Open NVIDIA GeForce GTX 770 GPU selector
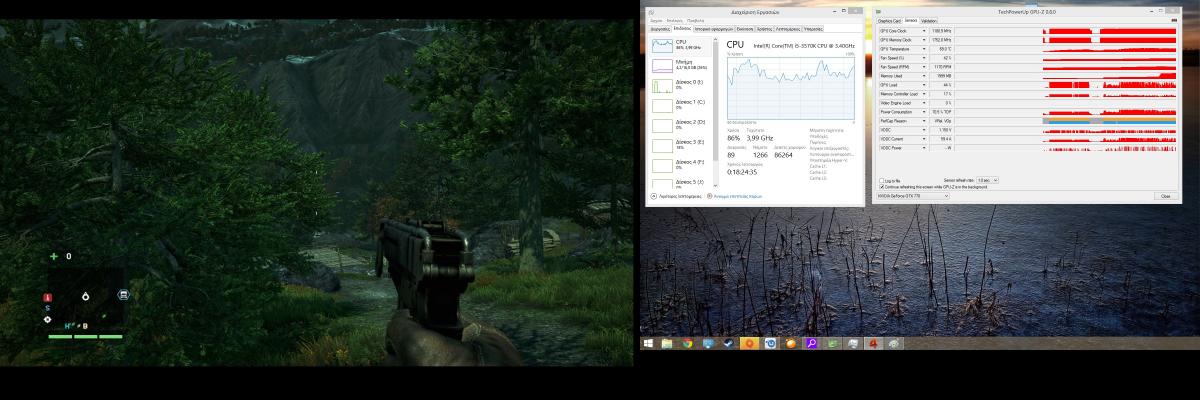Screen dimensions: 1200x400 pyautogui.click(x=912, y=196)
